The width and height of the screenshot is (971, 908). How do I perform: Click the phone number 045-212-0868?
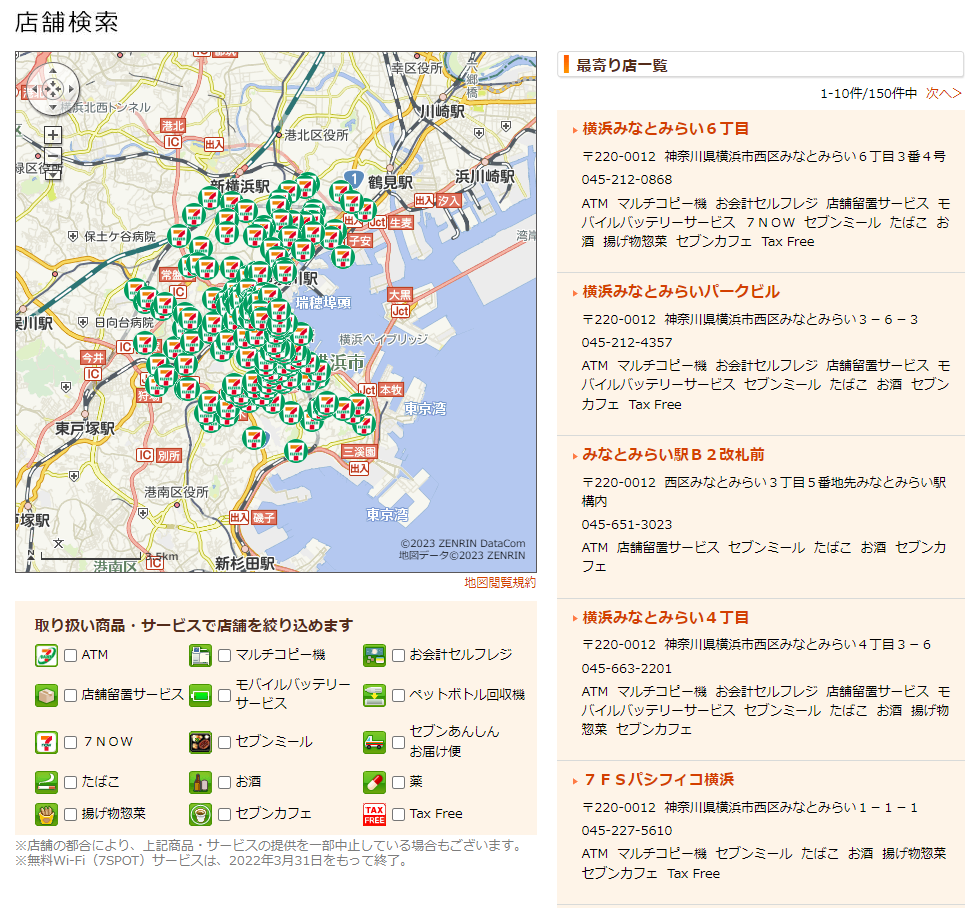[627, 180]
